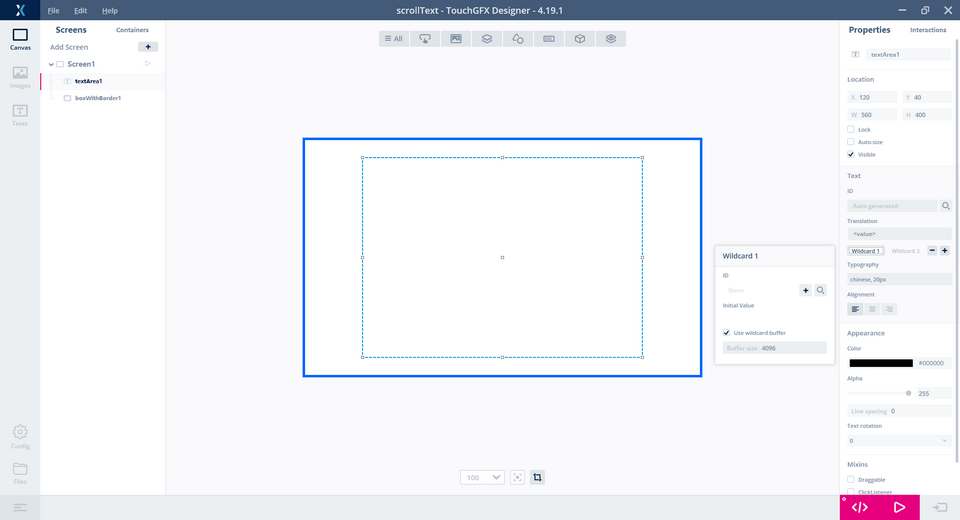Open the Shapes widget category
Screen dimensions: 960x520
518,39
